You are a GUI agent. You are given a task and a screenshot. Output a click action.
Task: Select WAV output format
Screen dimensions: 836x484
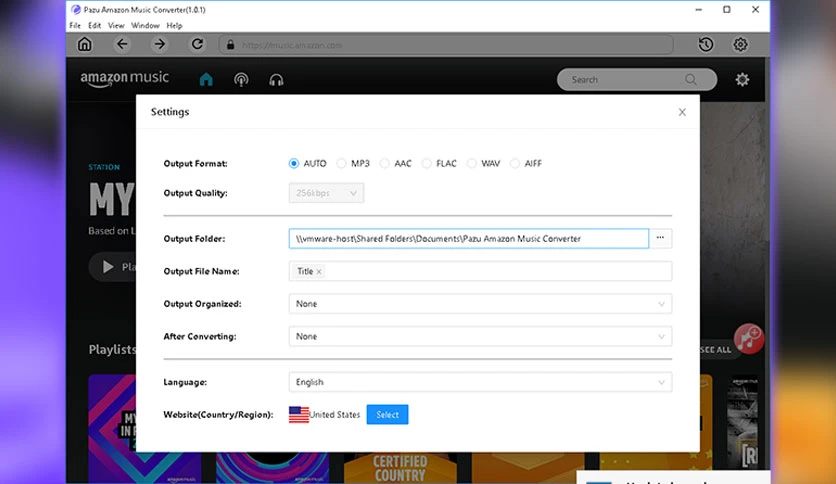pyautogui.click(x=471, y=164)
